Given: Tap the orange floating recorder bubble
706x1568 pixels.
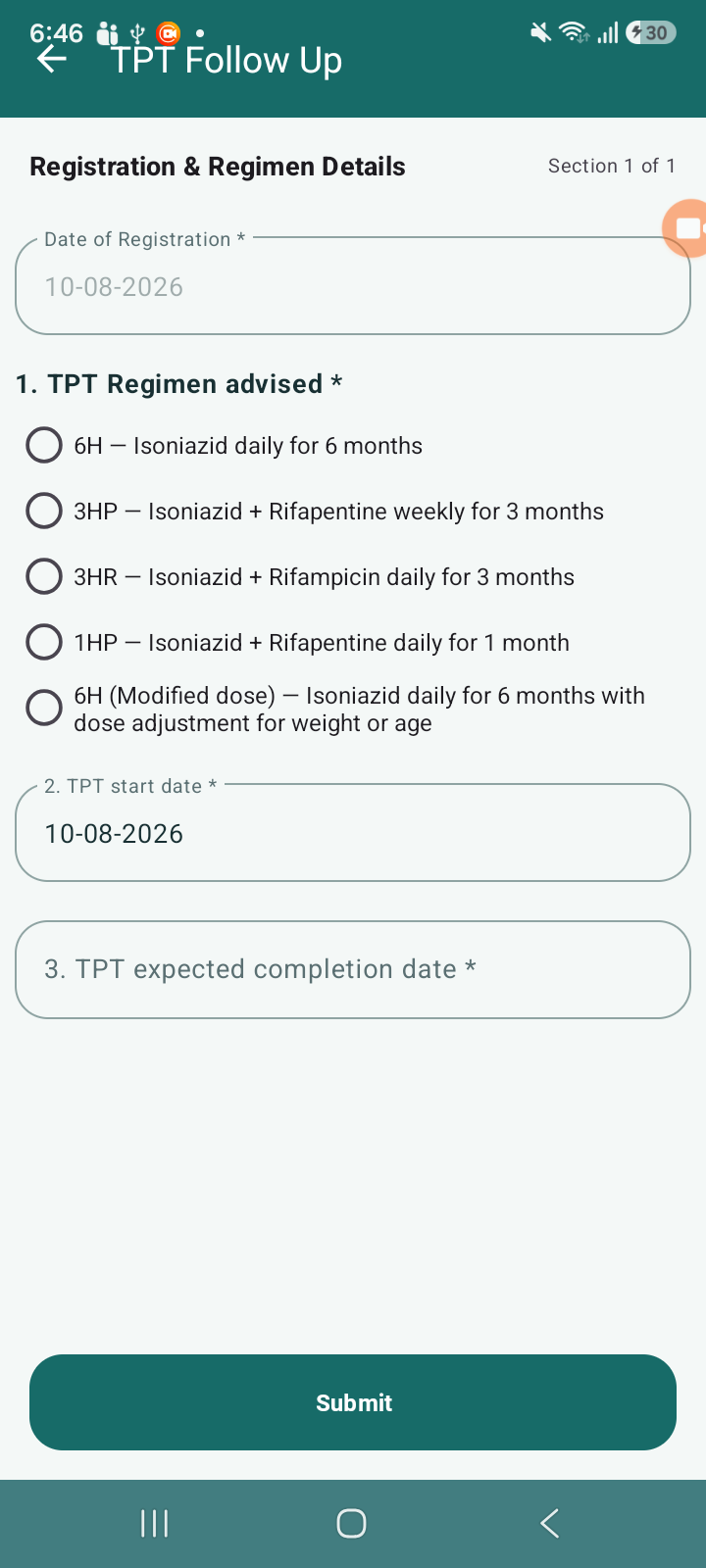Looking at the screenshot, I should (685, 227).
